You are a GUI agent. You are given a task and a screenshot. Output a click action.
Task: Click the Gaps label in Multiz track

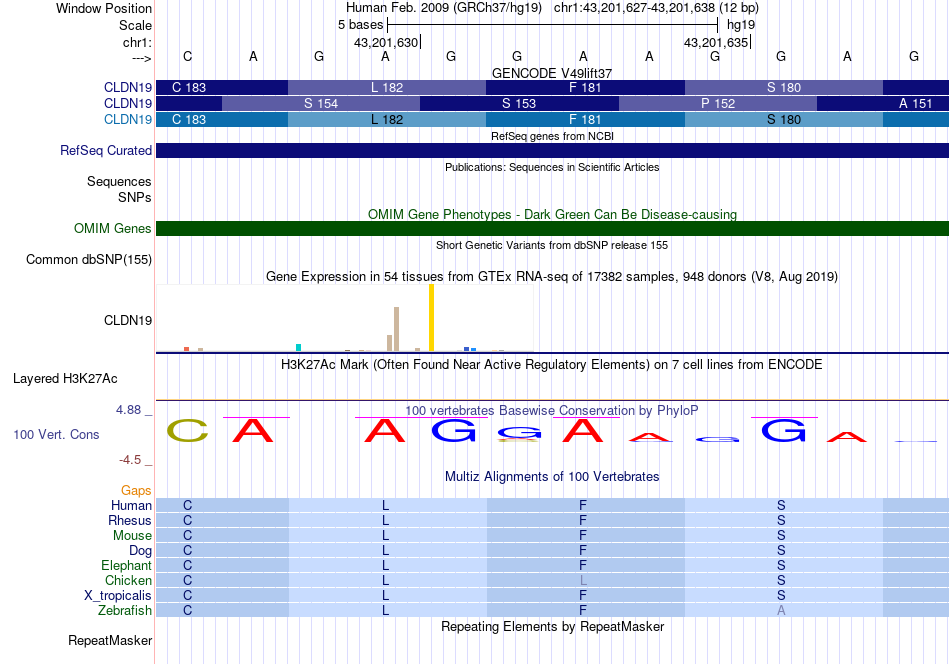pyautogui.click(x=136, y=490)
